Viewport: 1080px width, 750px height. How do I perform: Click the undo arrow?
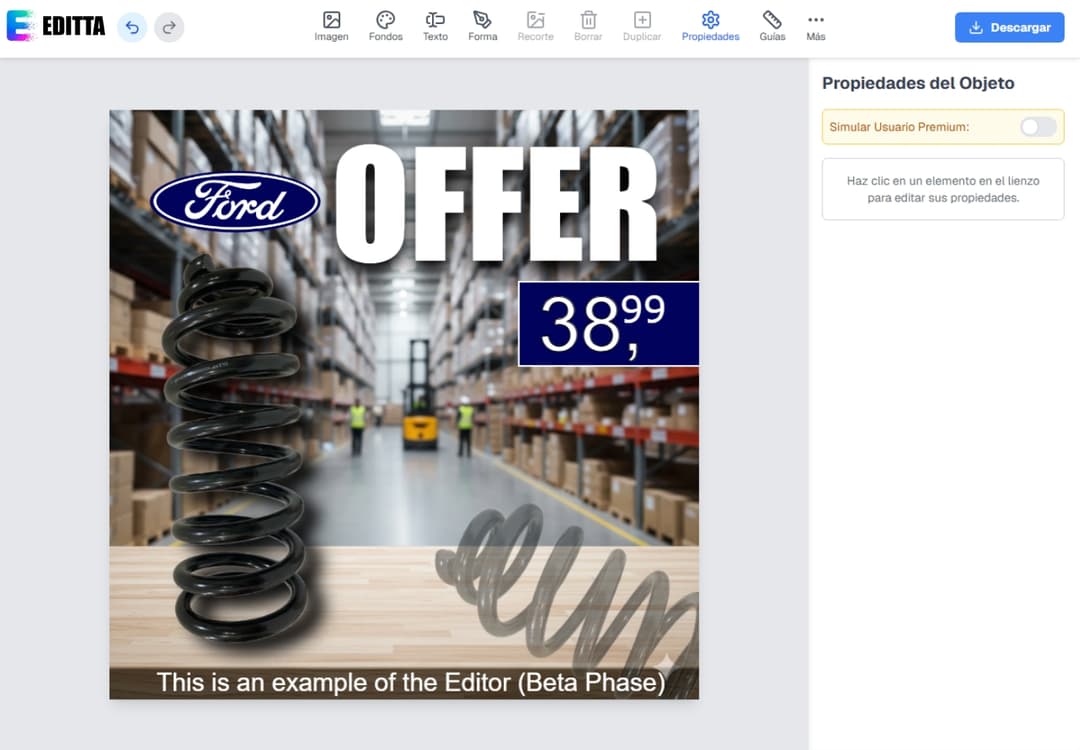131,27
